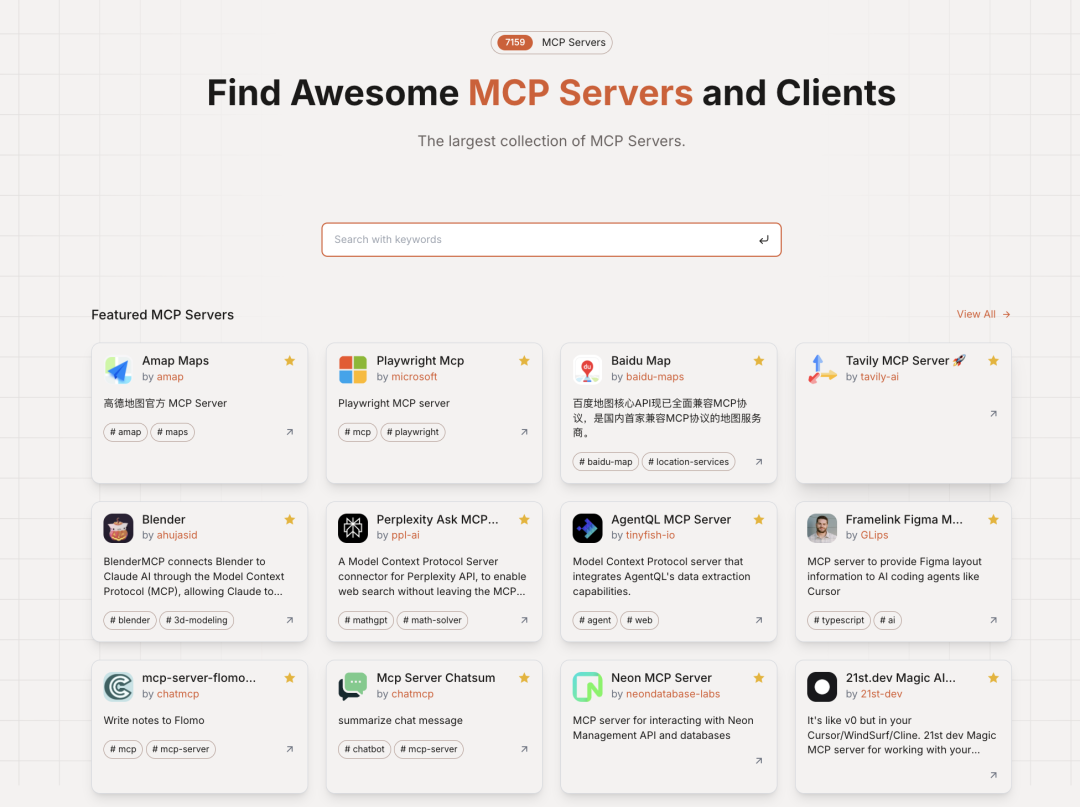Click the star on AgentQL MCP Server card
Viewport: 1080px width, 807px height.
(759, 520)
